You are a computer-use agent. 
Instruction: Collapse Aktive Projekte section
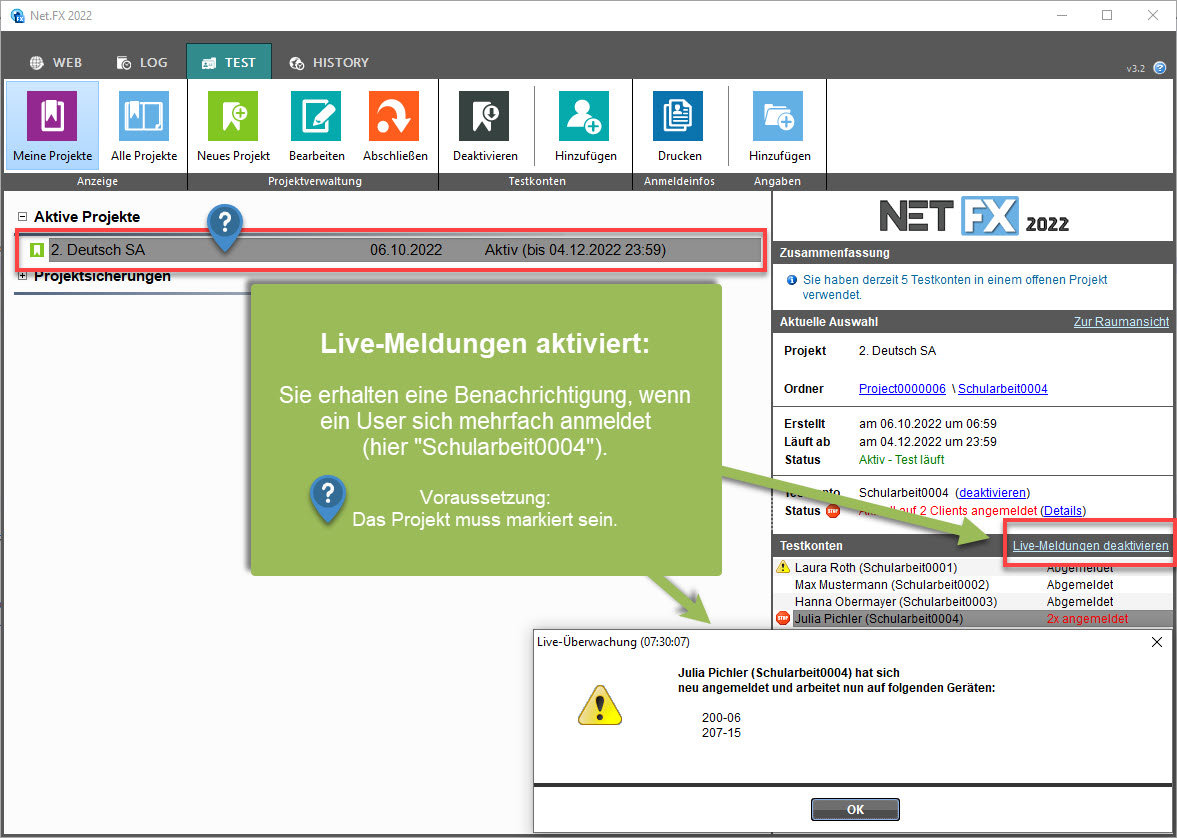pos(23,217)
